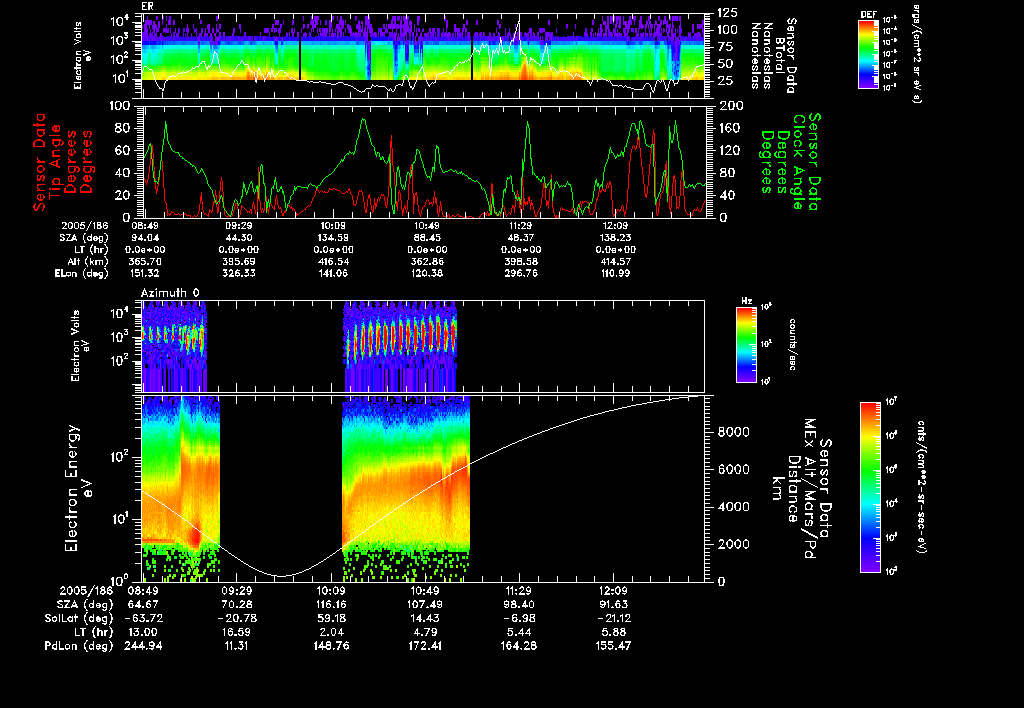Click the large electron flux color bar

point(871,487)
